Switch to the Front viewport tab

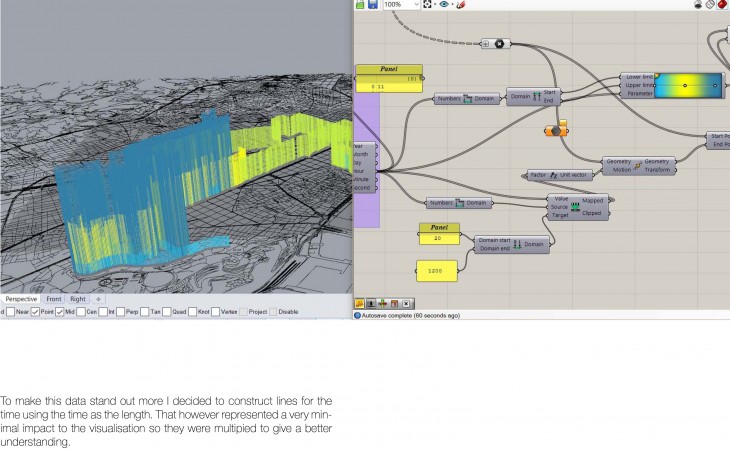coord(53,299)
